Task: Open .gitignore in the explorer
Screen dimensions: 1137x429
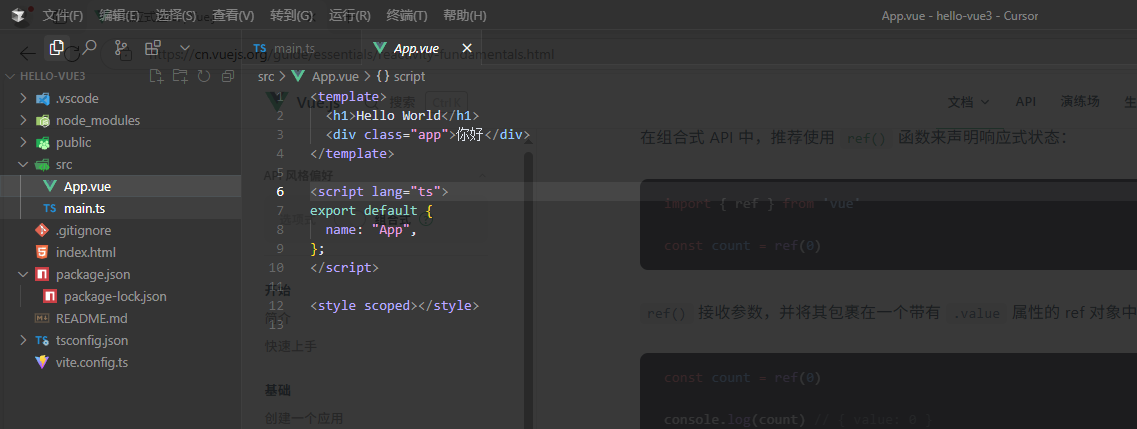Action: point(120,230)
